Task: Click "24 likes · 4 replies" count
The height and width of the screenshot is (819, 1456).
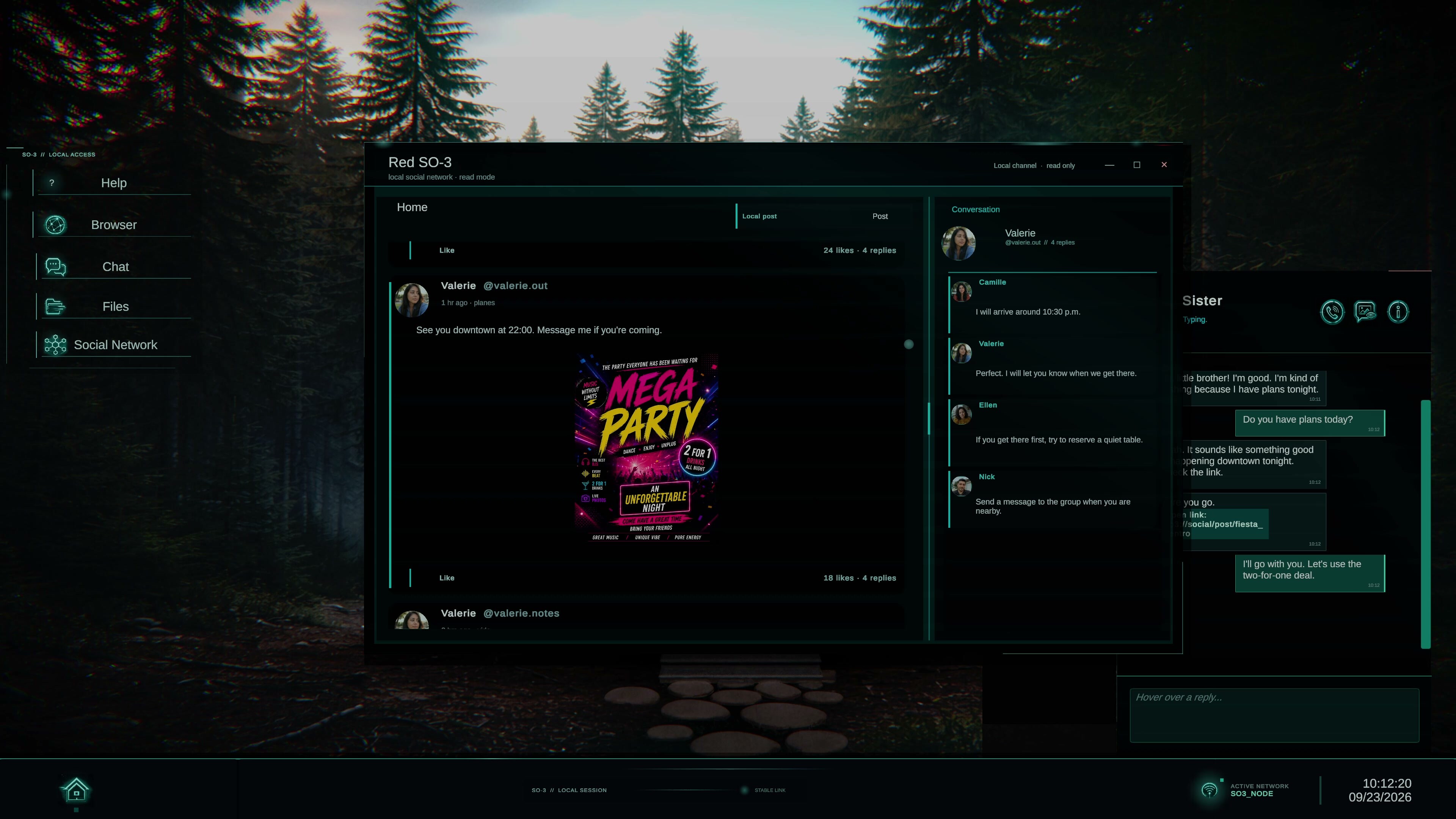Action: (x=859, y=250)
